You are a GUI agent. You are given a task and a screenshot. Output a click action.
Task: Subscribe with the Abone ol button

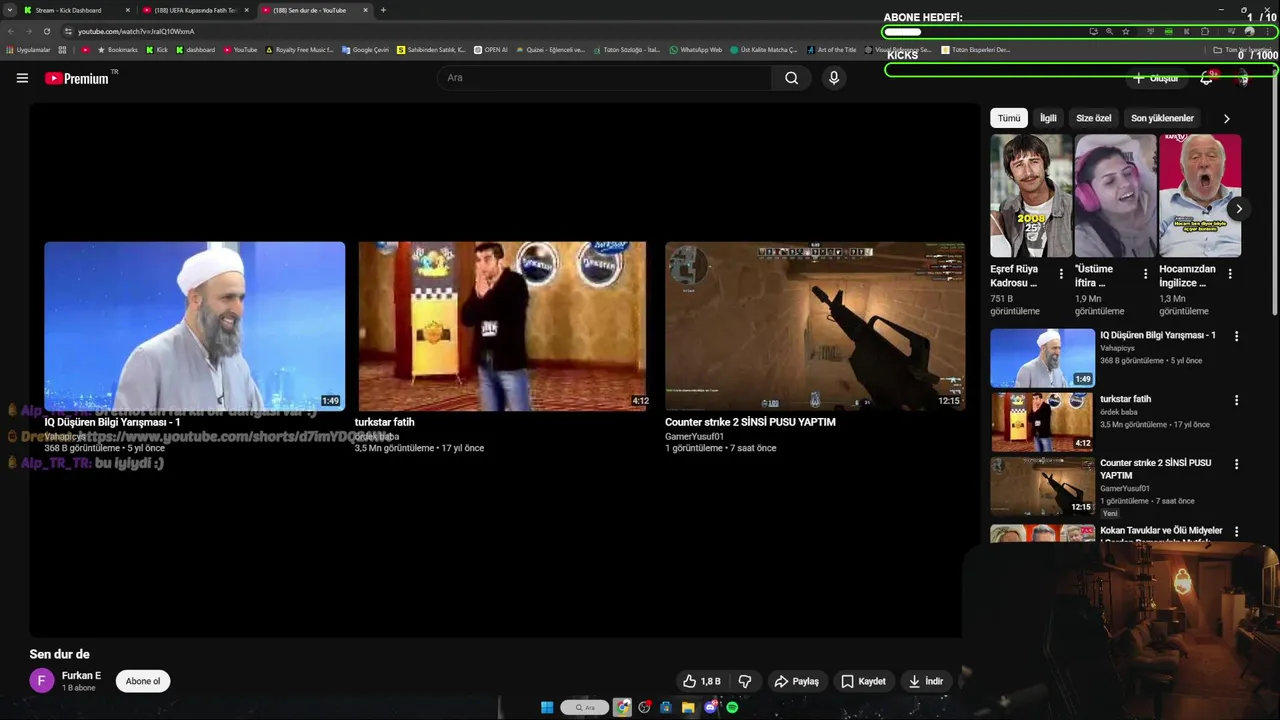(142, 681)
